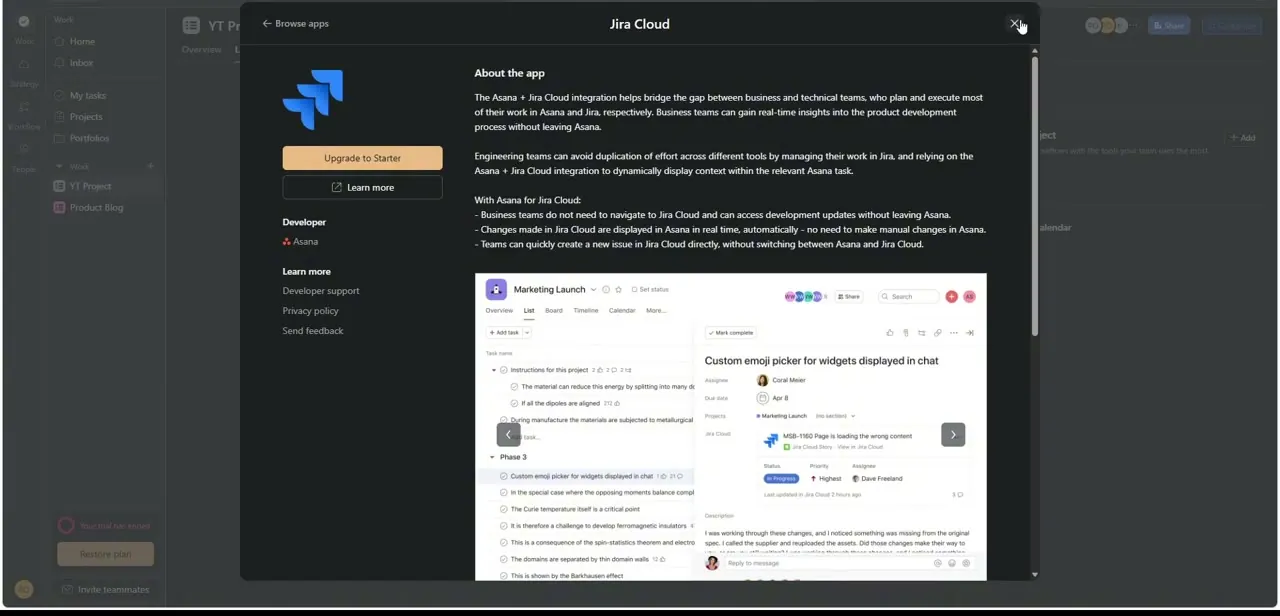The image size is (1280, 616).
Task: Add new item with Work section plus
Action: (x=150, y=166)
